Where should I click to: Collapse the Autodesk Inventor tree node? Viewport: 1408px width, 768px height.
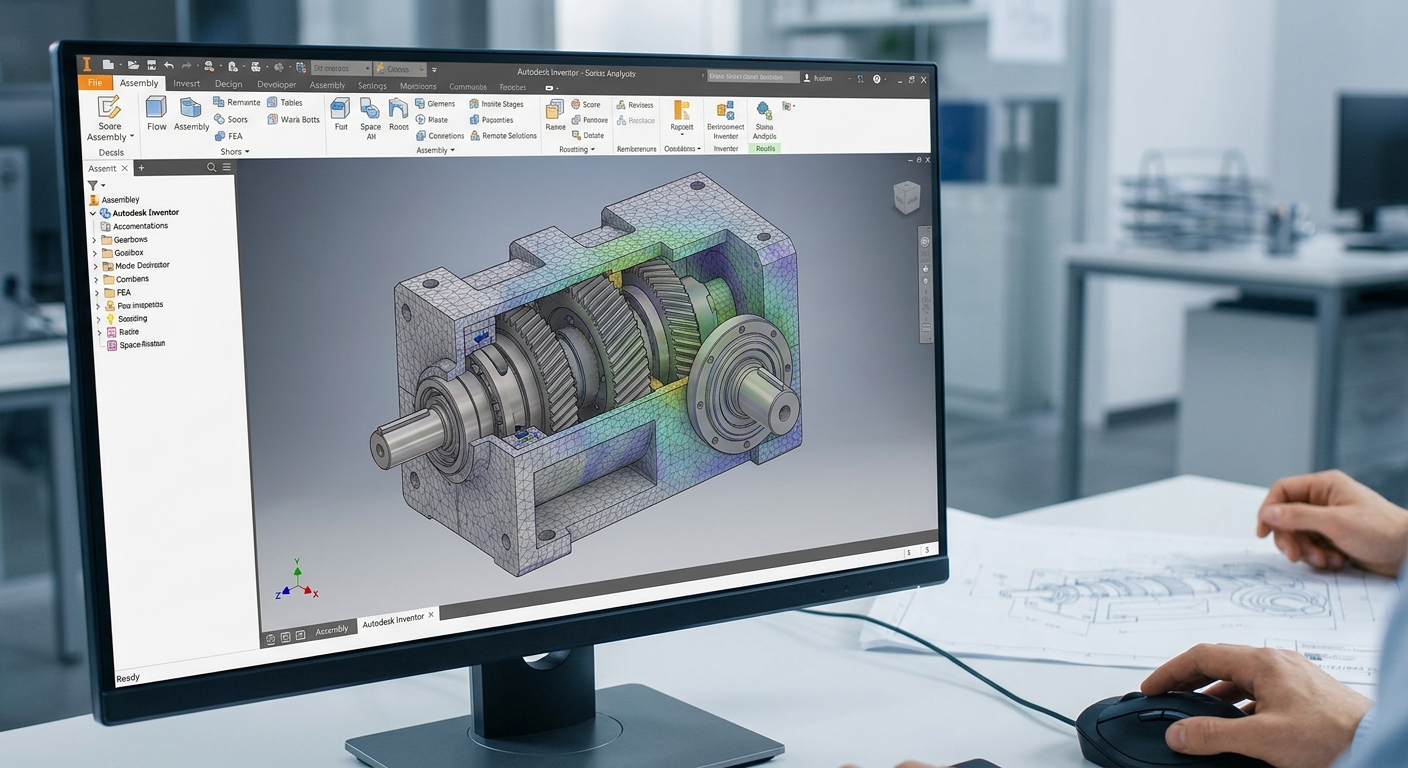[x=93, y=213]
